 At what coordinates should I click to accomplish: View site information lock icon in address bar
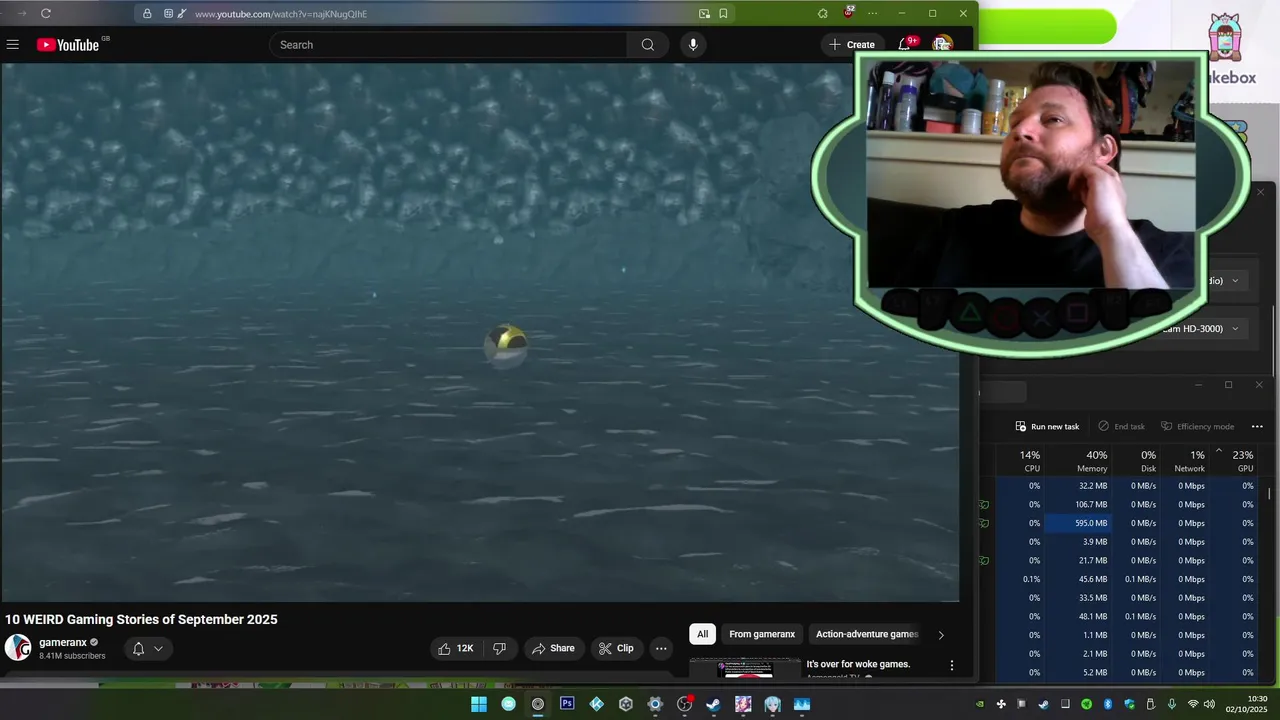pyautogui.click(x=147, y=14)
